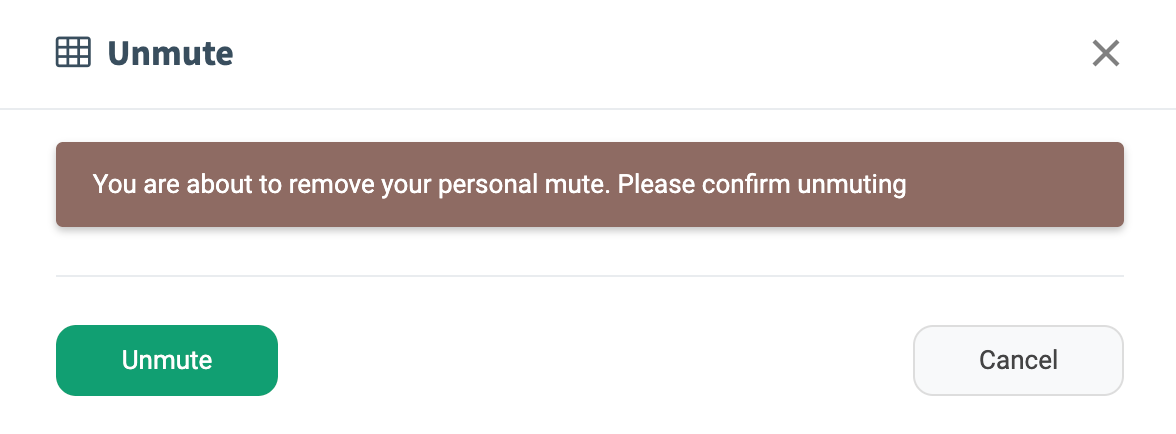Click the bold Unmute dialog heading
This screenshot has width=1176, height=434.
170,53
